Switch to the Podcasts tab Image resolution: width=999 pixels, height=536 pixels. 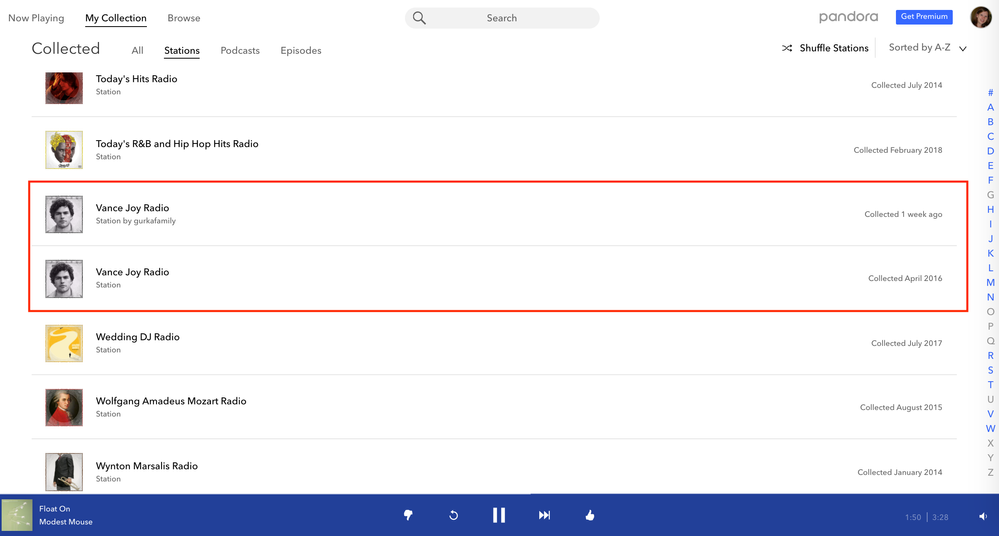coord(240,51)
